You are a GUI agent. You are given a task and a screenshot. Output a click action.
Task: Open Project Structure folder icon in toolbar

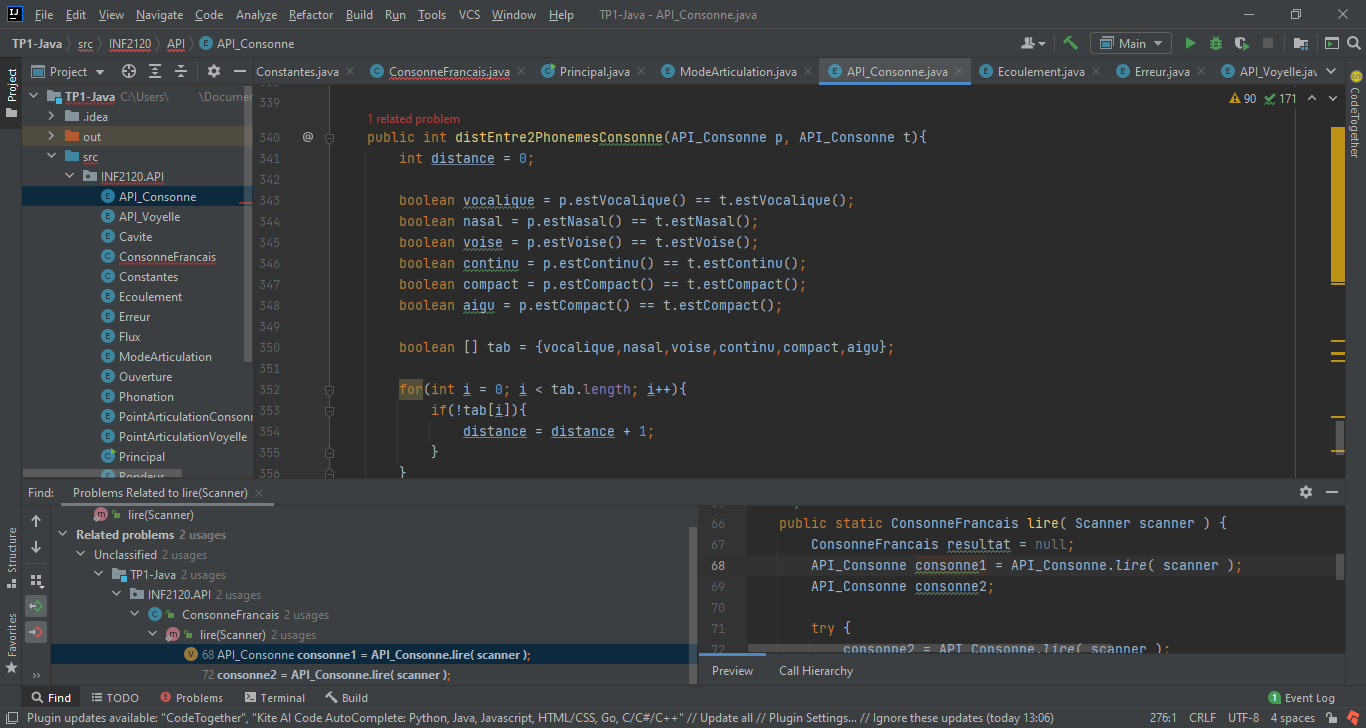[1301, 43]
